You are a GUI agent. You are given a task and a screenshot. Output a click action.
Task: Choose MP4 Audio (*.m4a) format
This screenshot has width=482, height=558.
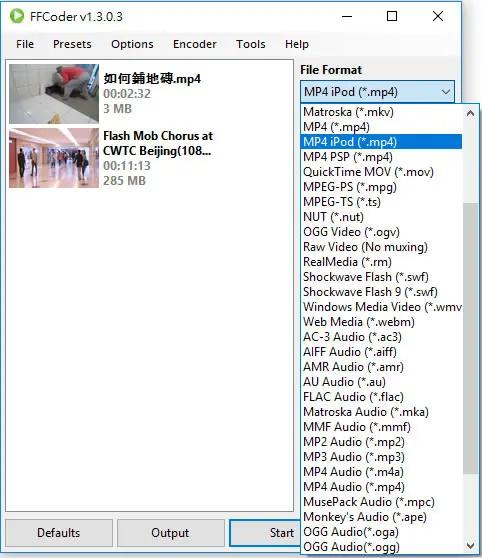[x=382, y=472]
